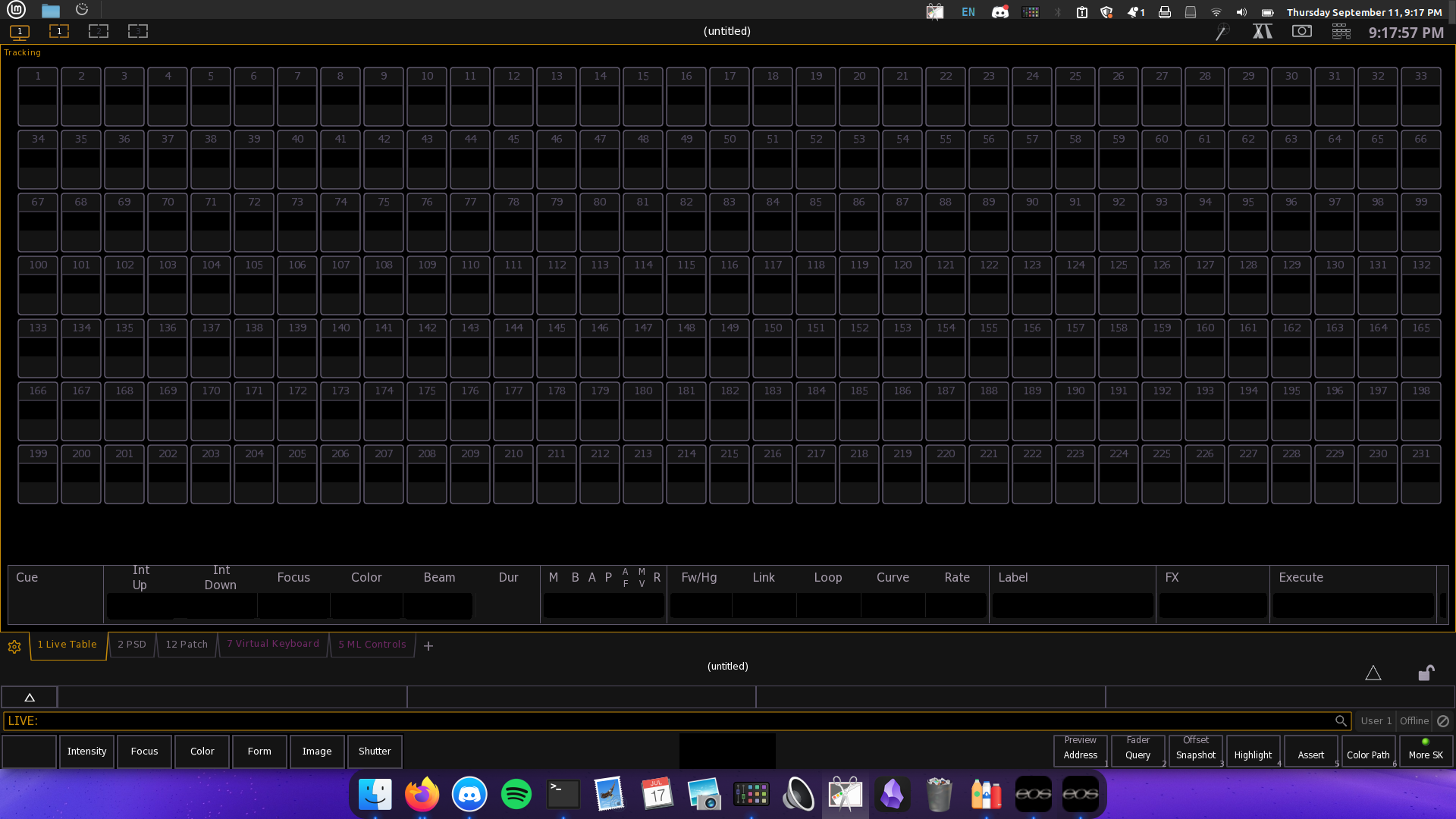The width and height of the screenshot is (1456, 819).
Task: Click the triangle indicator above command line
Action: pyautogui.click(x=1373, y=673)
